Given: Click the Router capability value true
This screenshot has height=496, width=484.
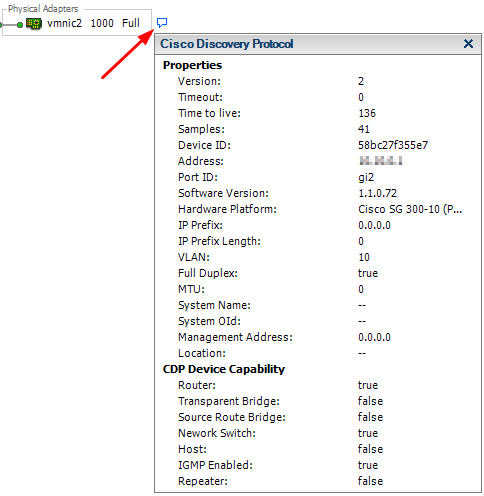Looking at the screenshot, I should 368,385.
